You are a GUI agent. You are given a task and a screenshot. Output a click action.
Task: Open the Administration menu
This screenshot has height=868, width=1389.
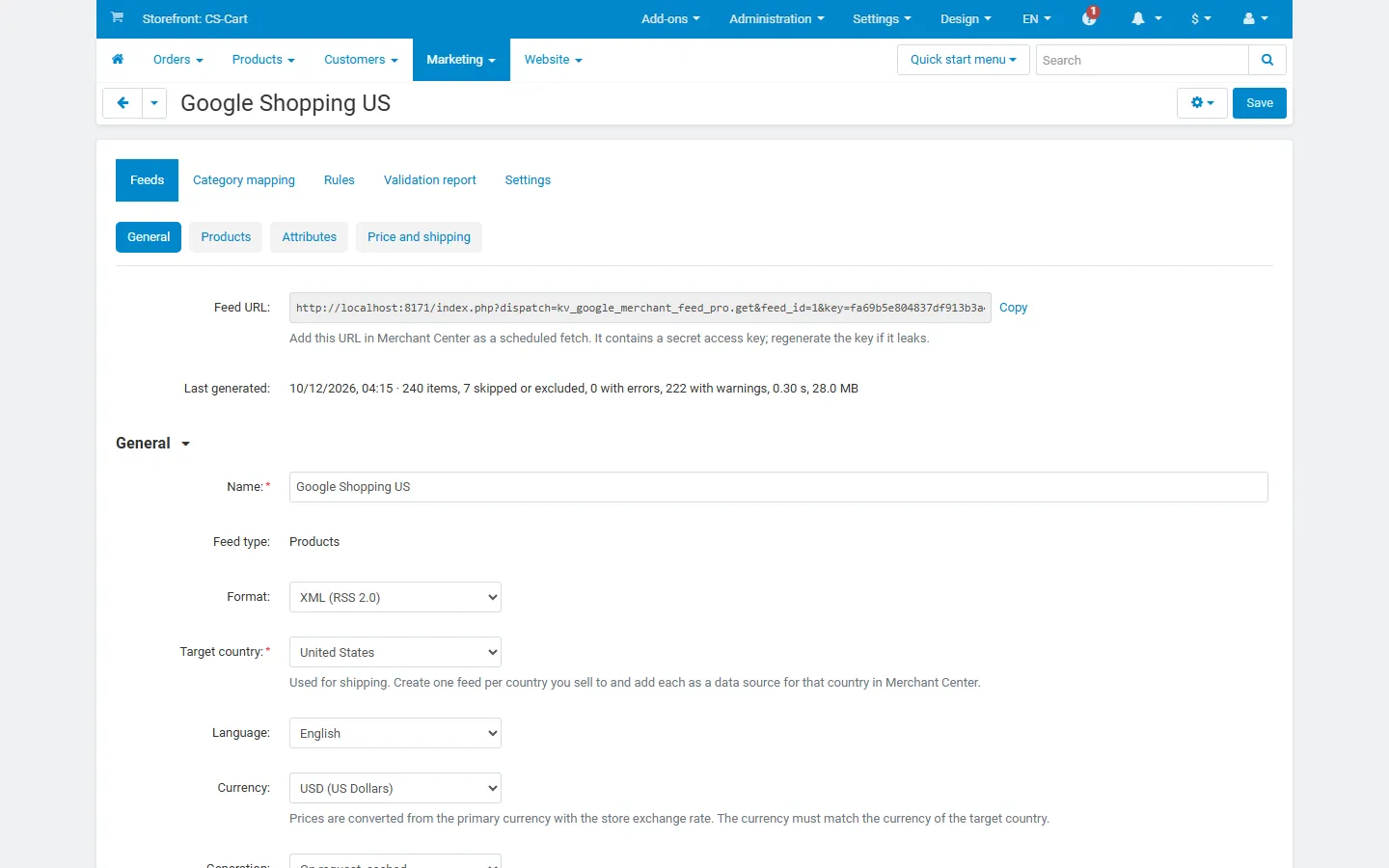point(776,18)
